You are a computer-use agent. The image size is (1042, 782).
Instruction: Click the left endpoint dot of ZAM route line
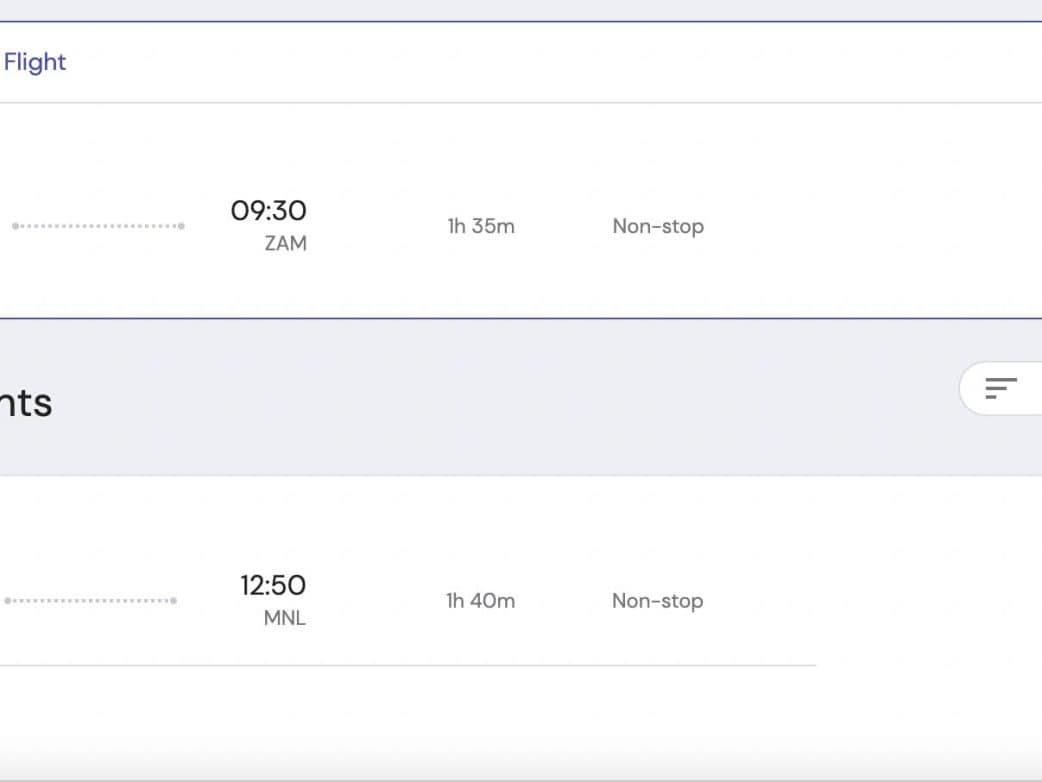[x=15, y=226]
